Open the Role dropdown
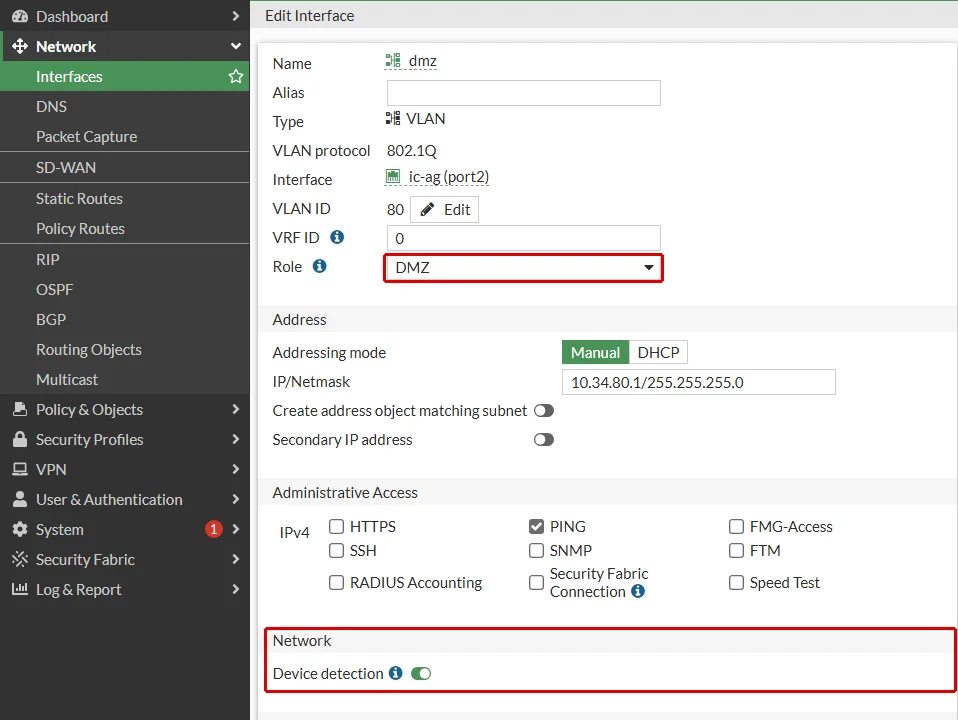This screenshot has height=720, width=958. click(x=524, y=268)
